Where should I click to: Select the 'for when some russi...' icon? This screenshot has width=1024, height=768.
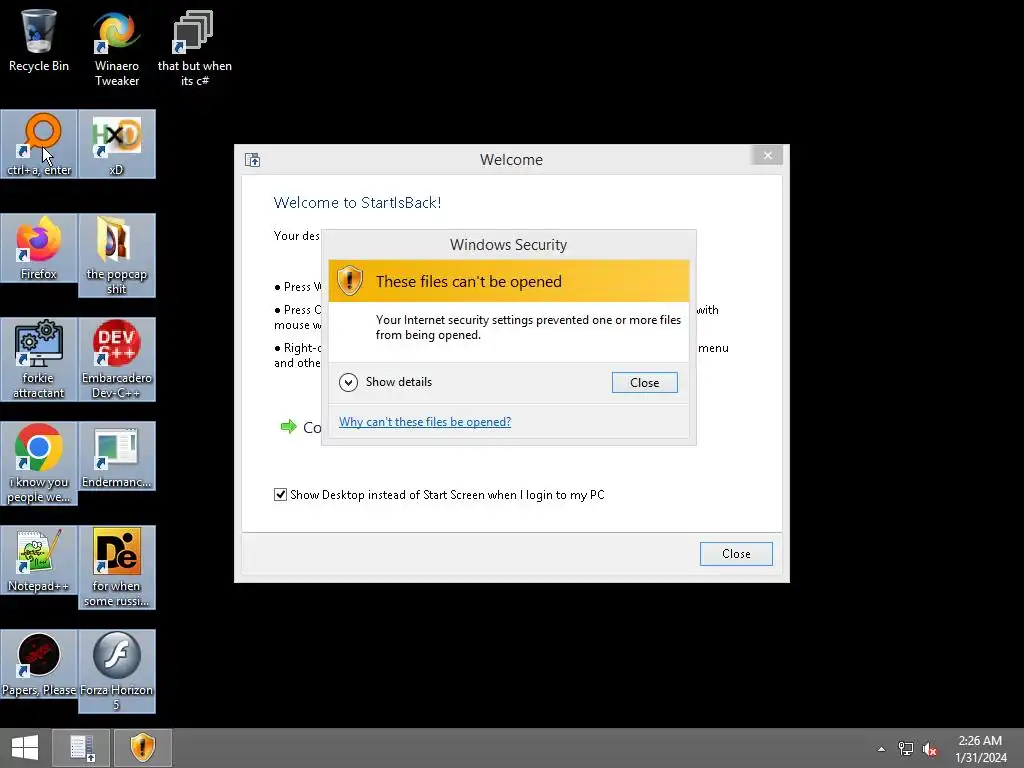(x=117, y=568)
